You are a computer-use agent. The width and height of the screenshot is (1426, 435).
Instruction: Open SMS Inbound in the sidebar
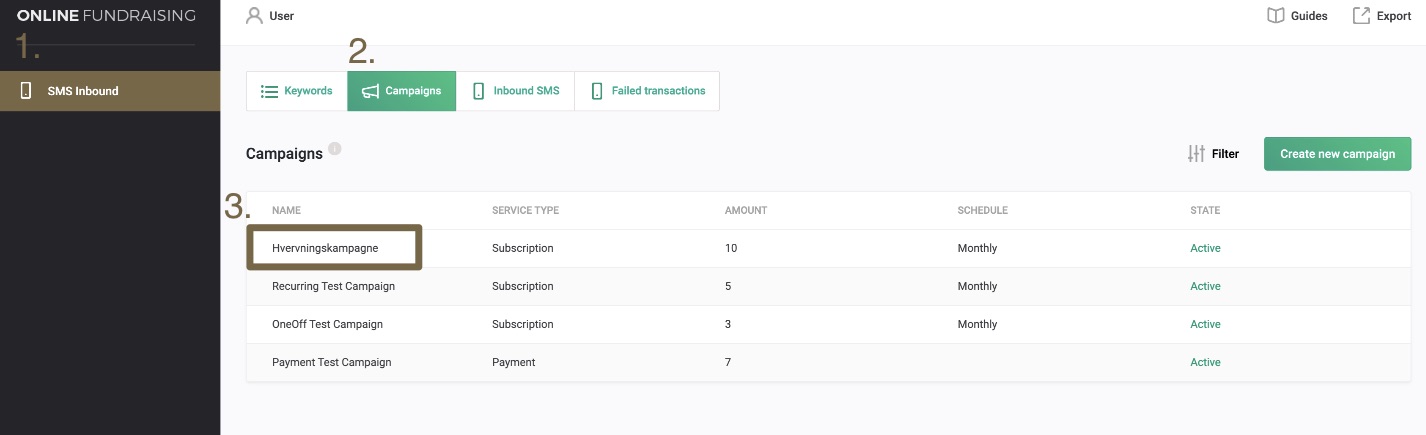(x=110, y=91)
